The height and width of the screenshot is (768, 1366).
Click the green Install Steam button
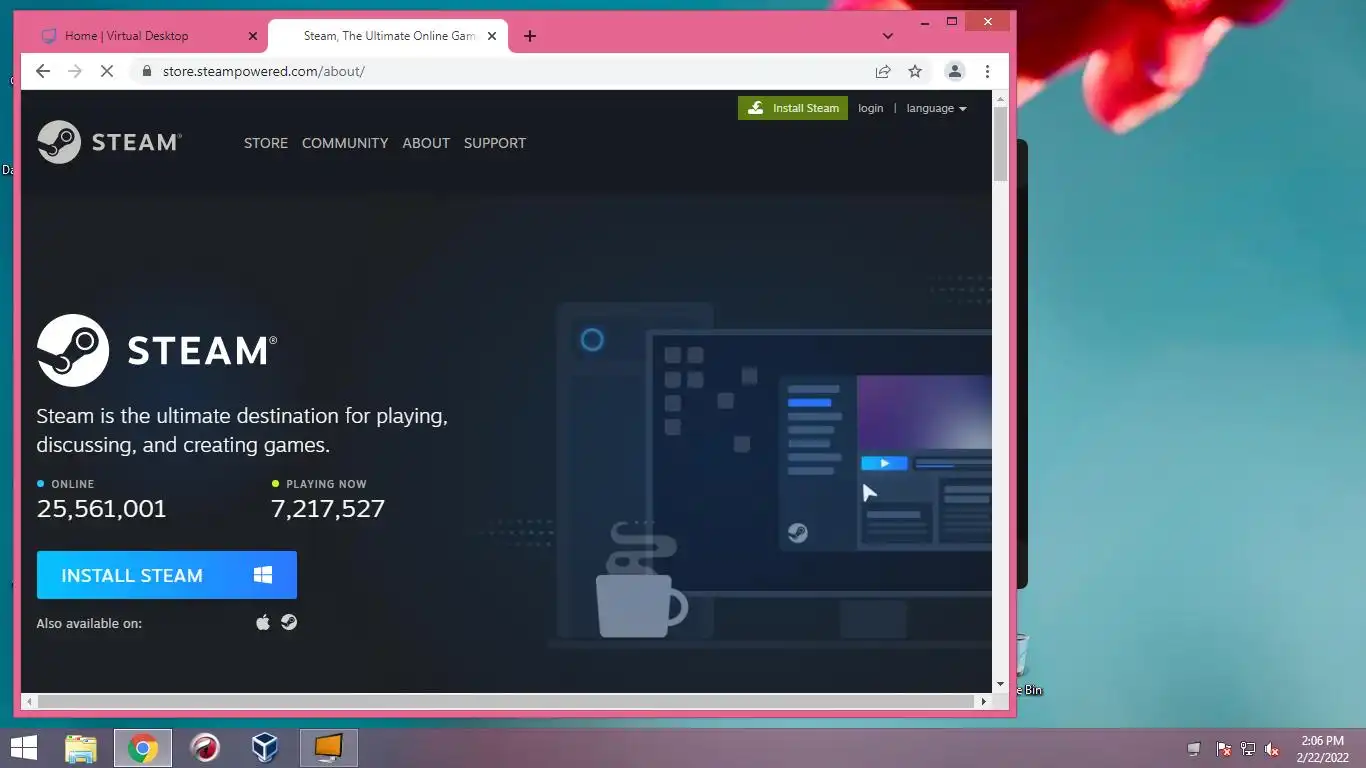(x=793, y=108)
